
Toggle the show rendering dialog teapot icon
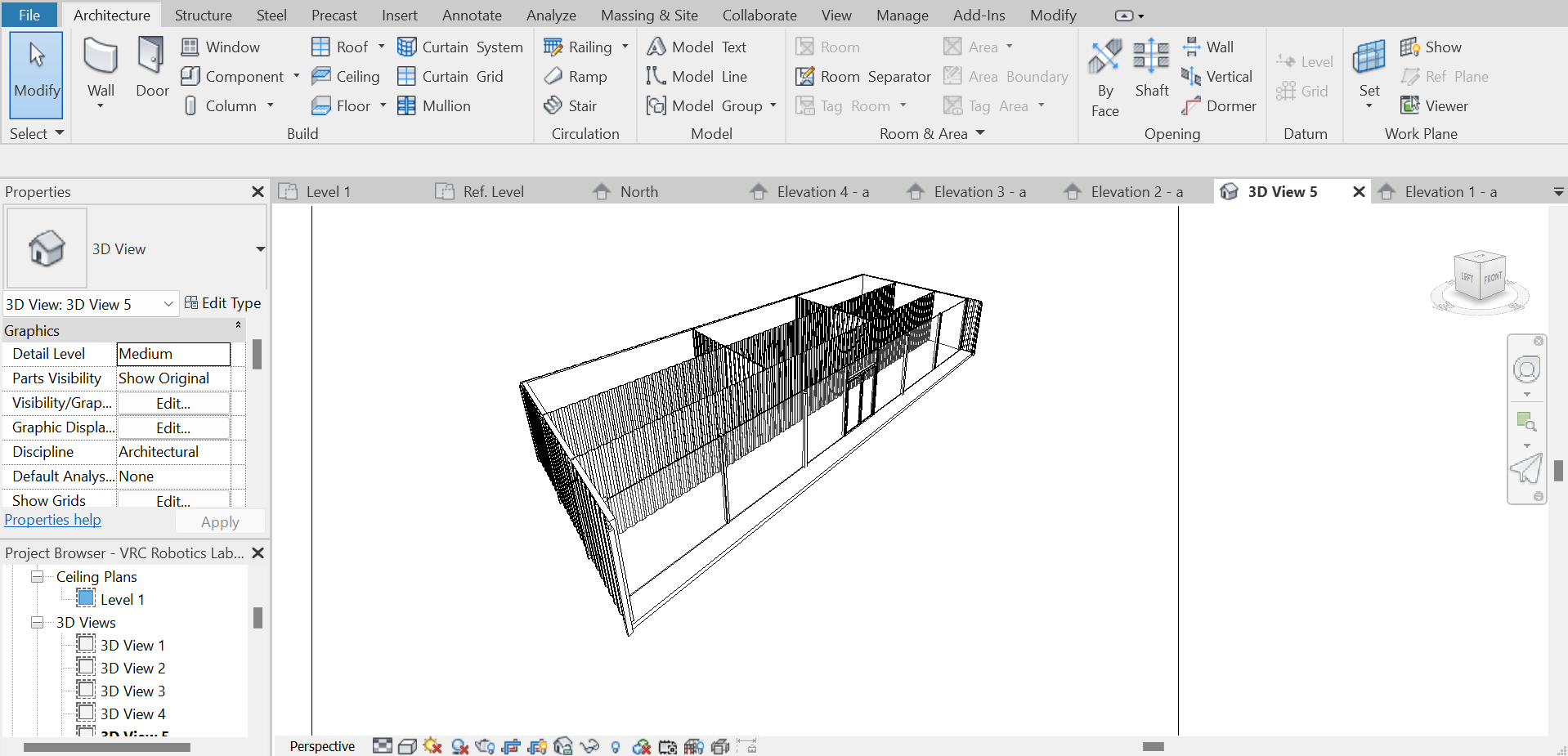coord(486,746)
